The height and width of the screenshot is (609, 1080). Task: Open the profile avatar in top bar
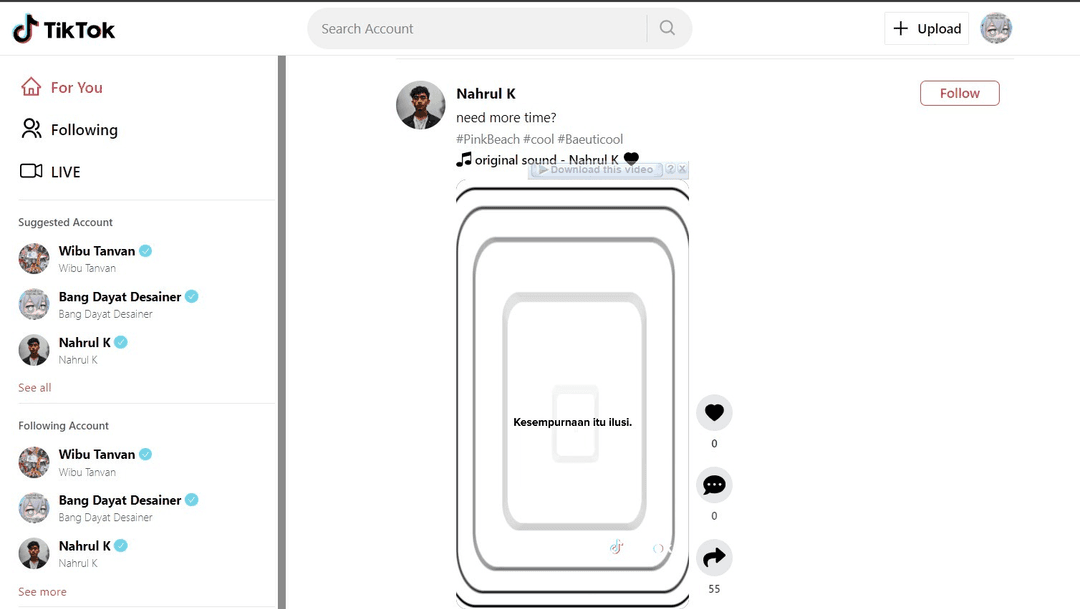click(996, 29)
